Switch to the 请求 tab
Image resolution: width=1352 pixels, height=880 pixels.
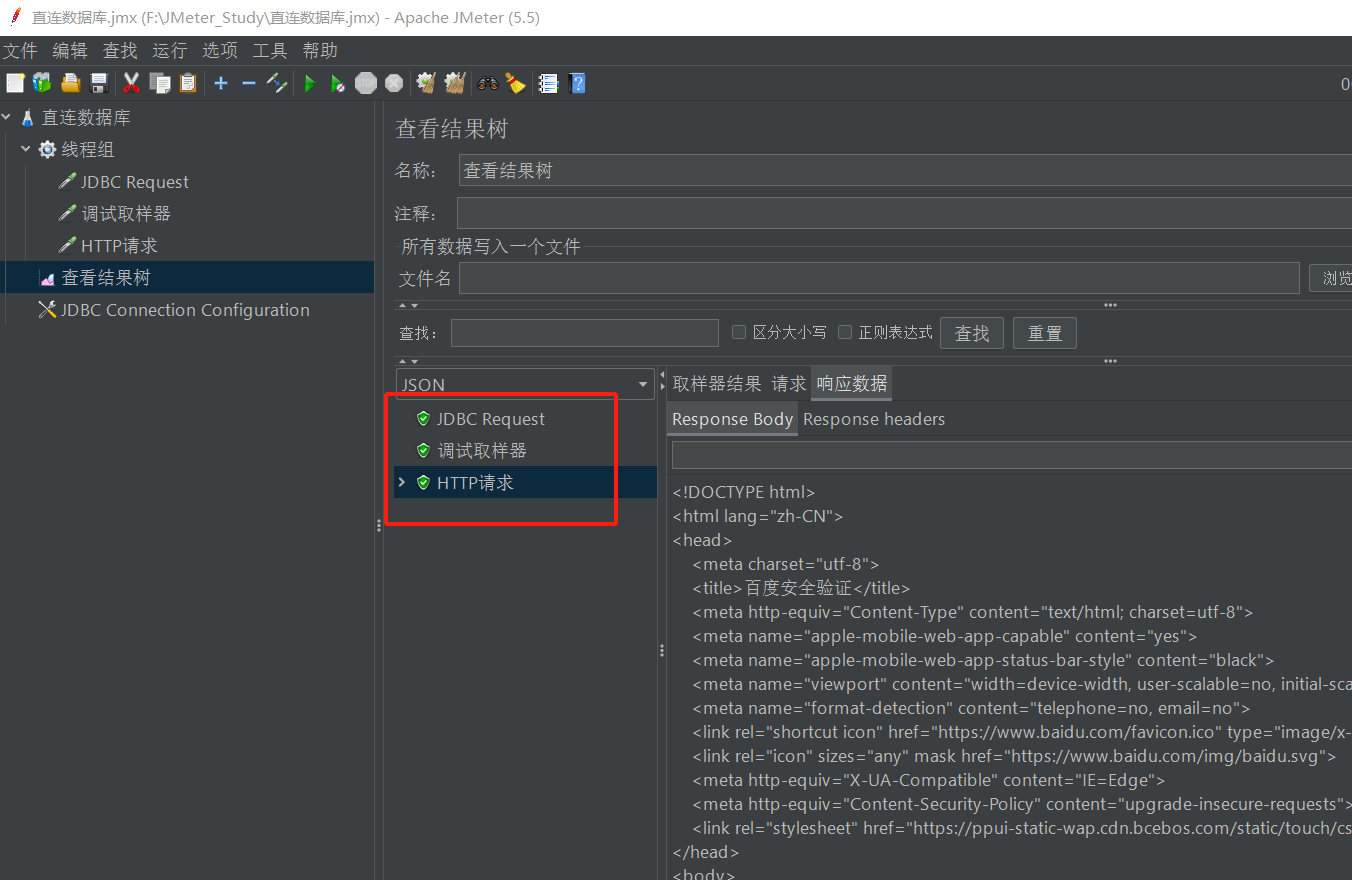tap(789, 384)
